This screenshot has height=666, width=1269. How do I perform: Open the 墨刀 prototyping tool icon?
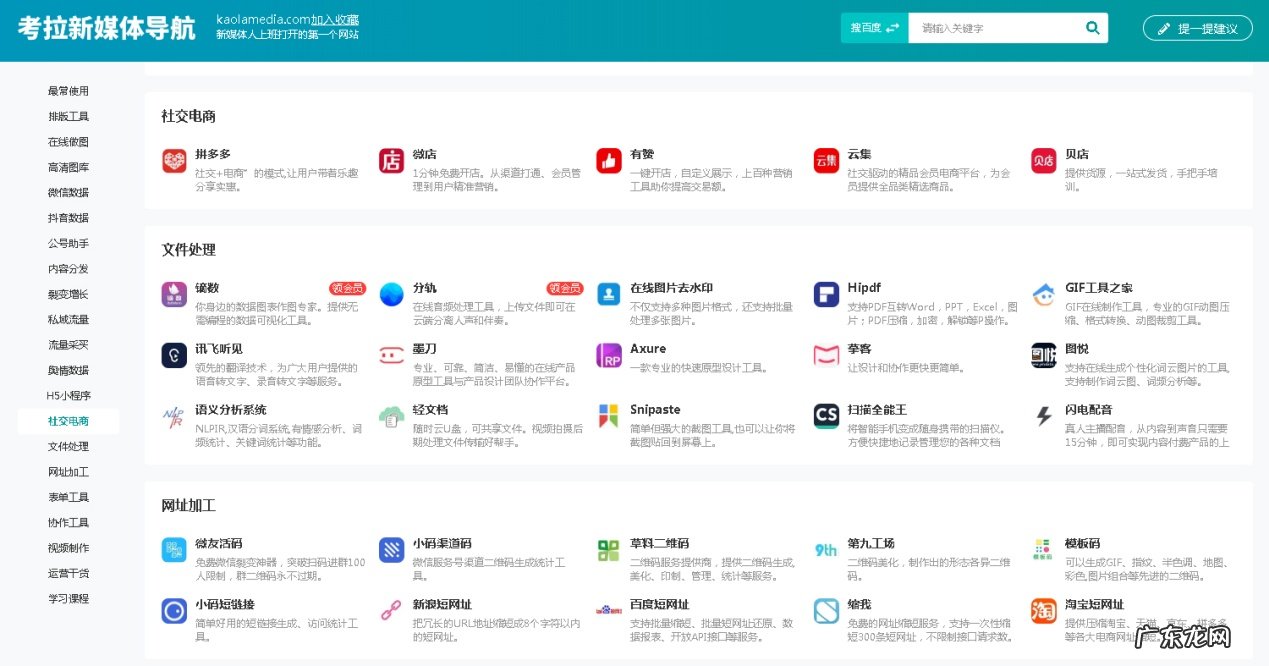tap(391, 353)
